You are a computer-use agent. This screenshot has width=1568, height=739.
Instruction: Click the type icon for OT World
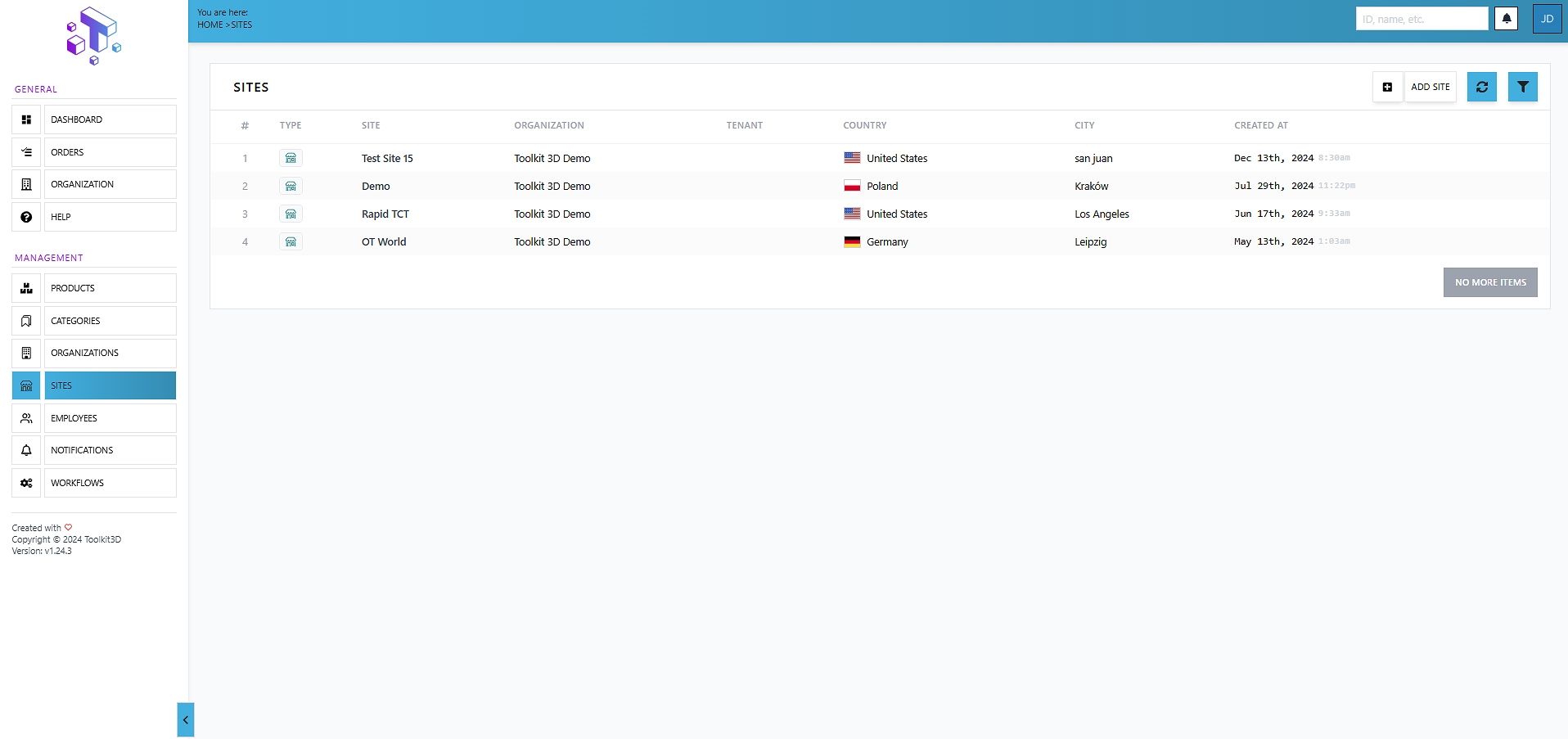(291, 241)
